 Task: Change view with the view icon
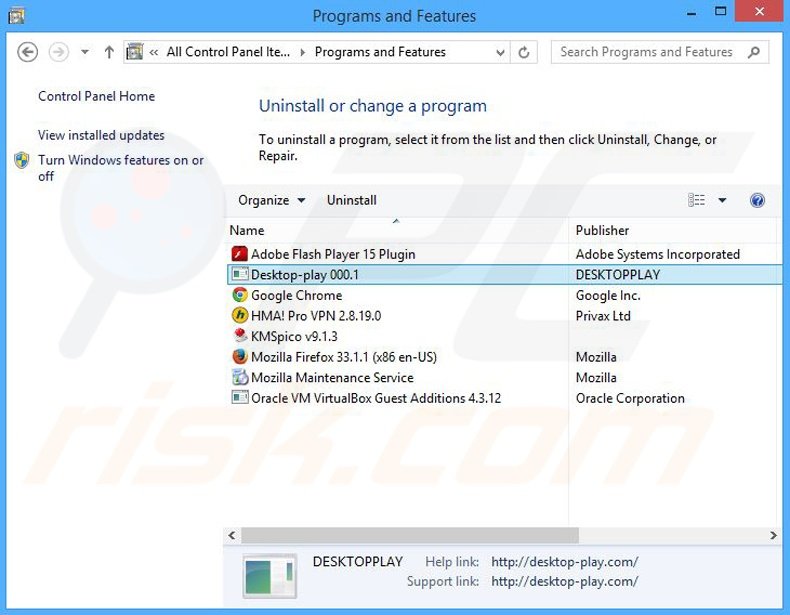tap(696, 200)
